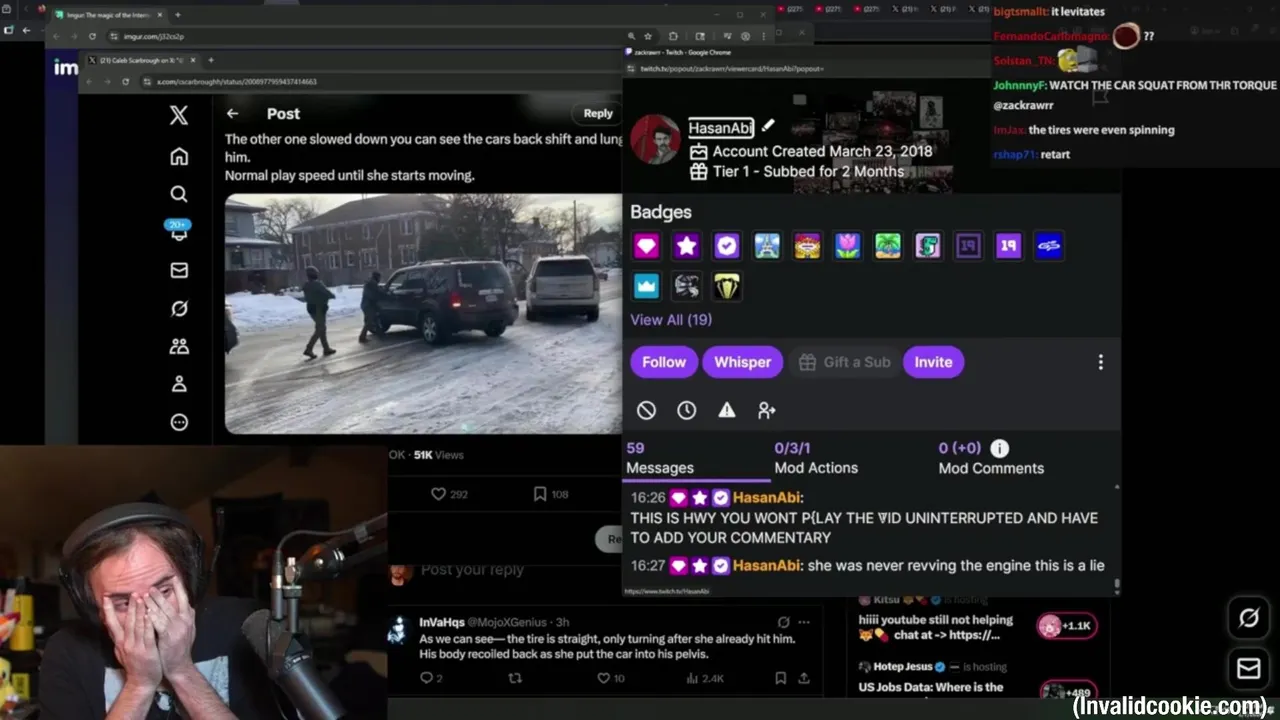Open X notifications bell with 20+ badge
The width and height of the screenshot is (1280, 720).
(179, 231)
